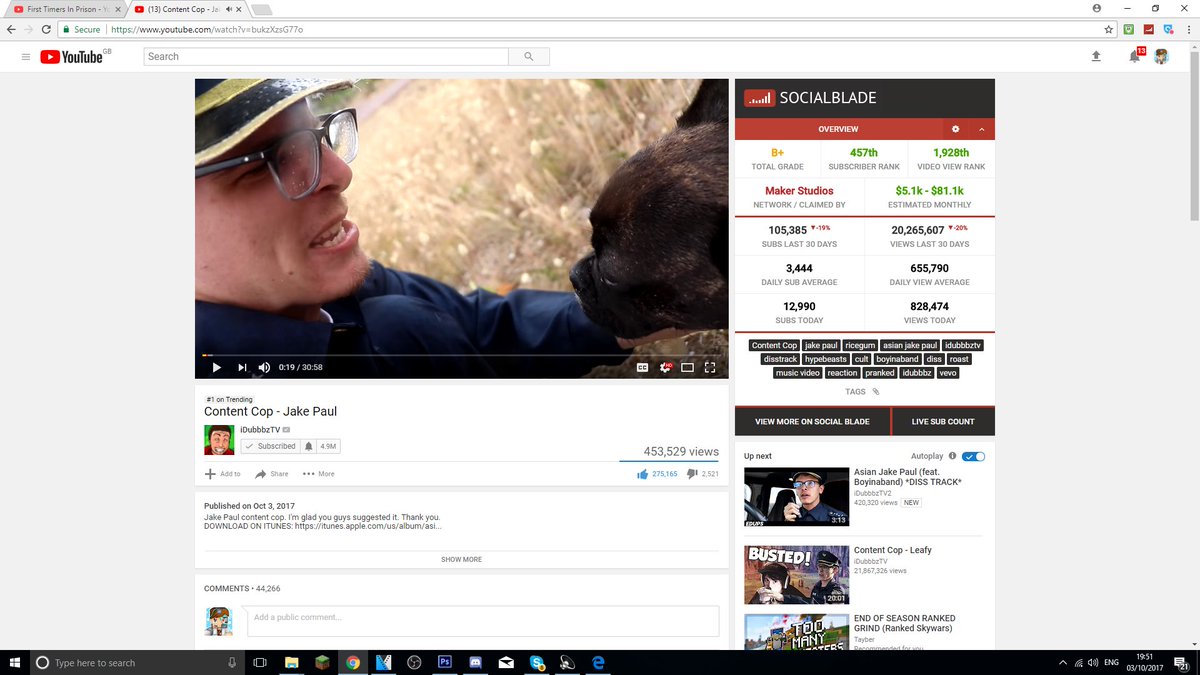This screenshot has width=1200, height=675.
Task: Skip to the next video
Action: pos(241,367)
